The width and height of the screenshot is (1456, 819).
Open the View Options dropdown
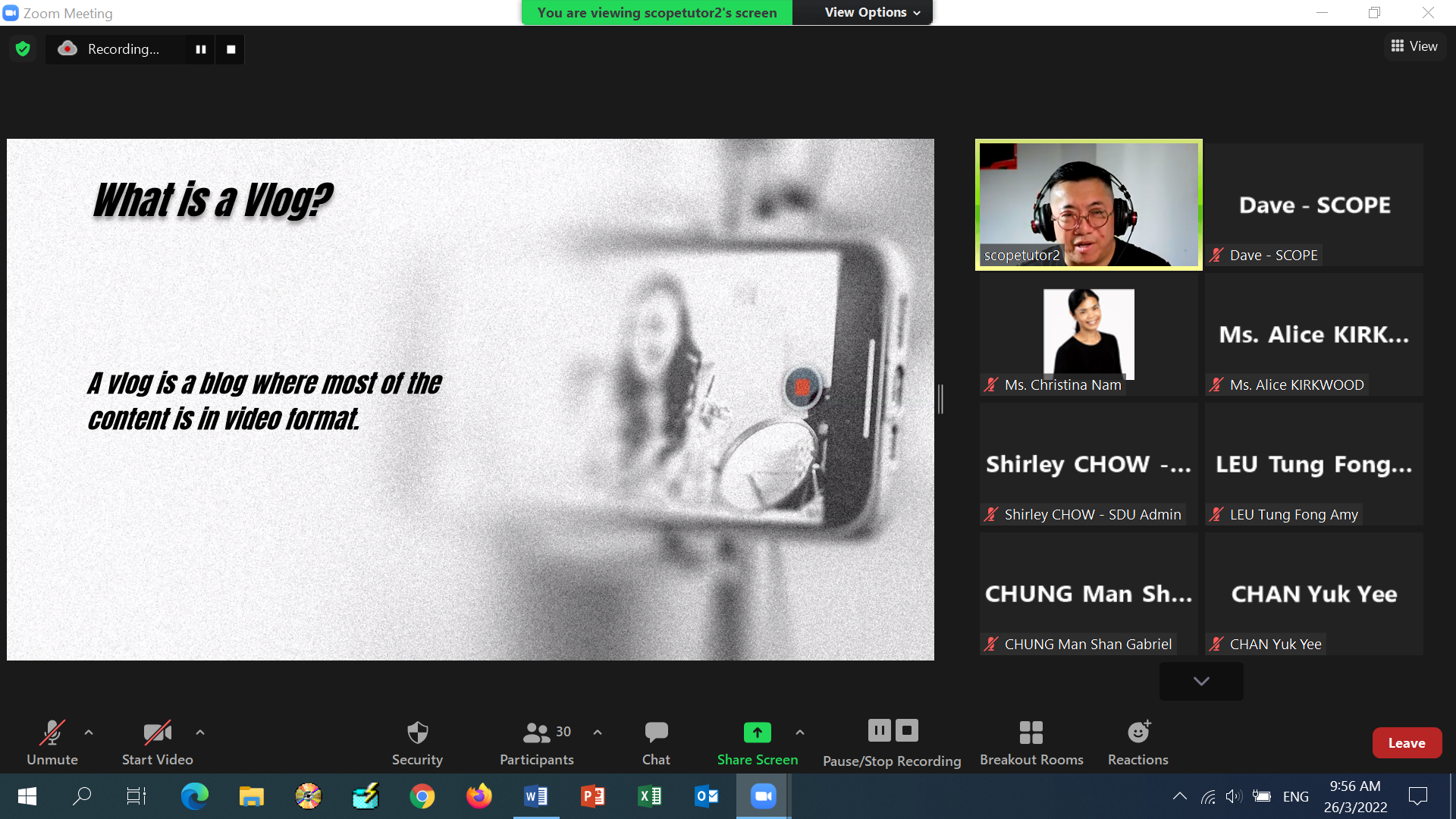[872, 13]
